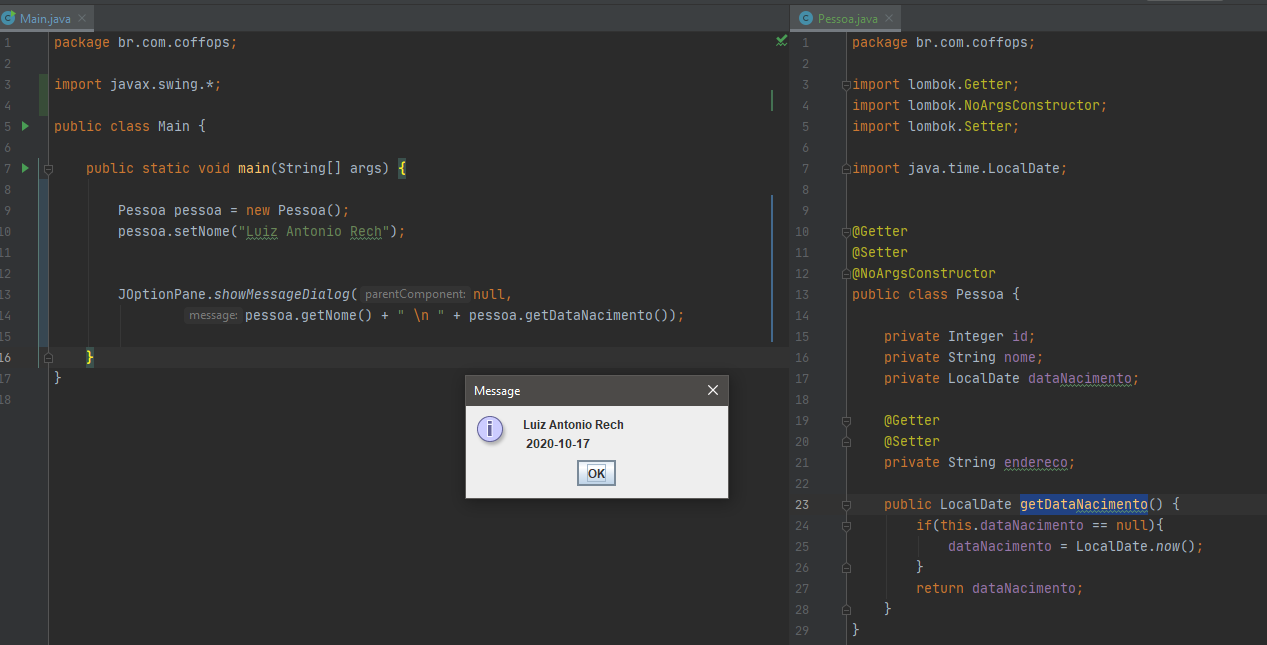1267x645 pixels.
Task: Collapse the @NoArgsConstructor region fold marker
Action: tap(846, 273)
